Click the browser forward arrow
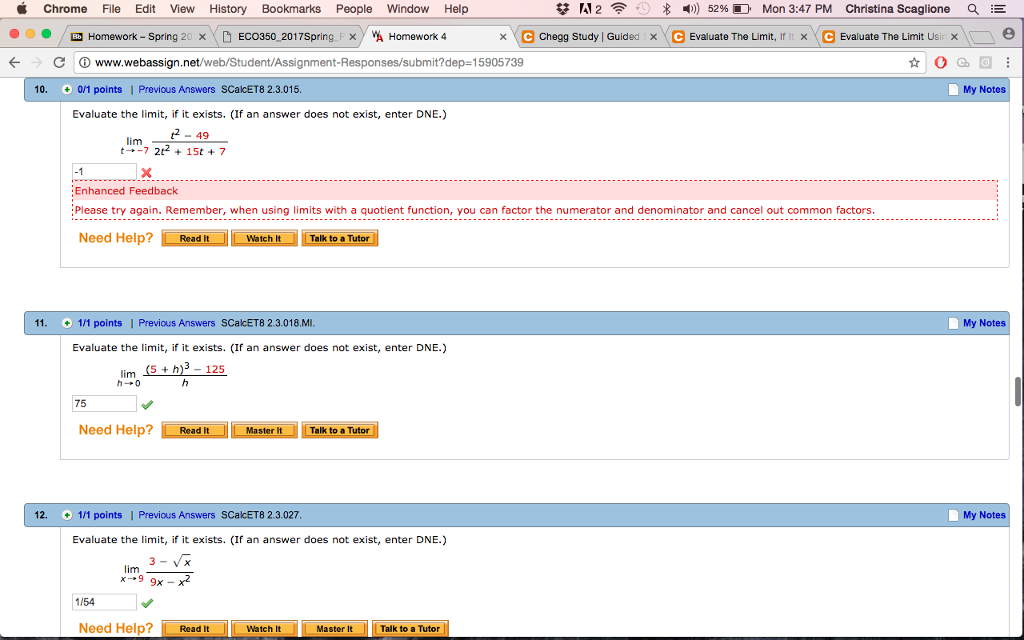 point(37,63)
